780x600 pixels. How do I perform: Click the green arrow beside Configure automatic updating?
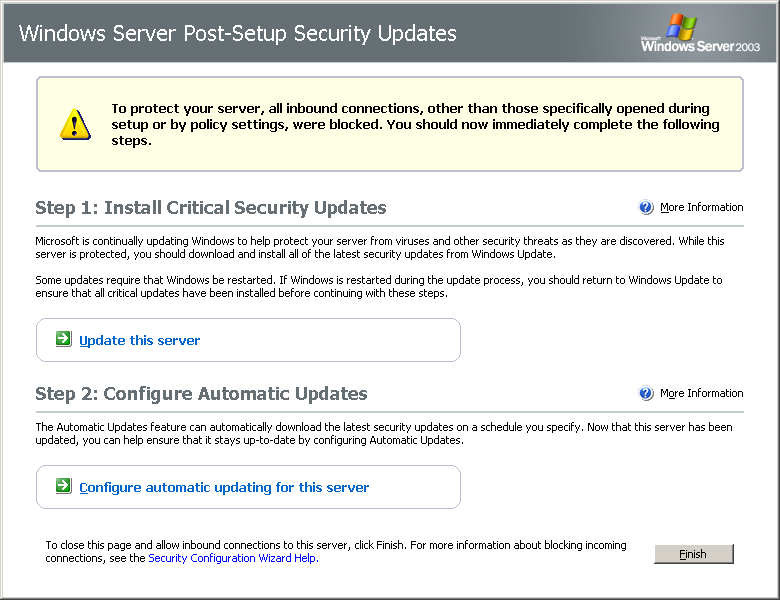coord(64,486)
